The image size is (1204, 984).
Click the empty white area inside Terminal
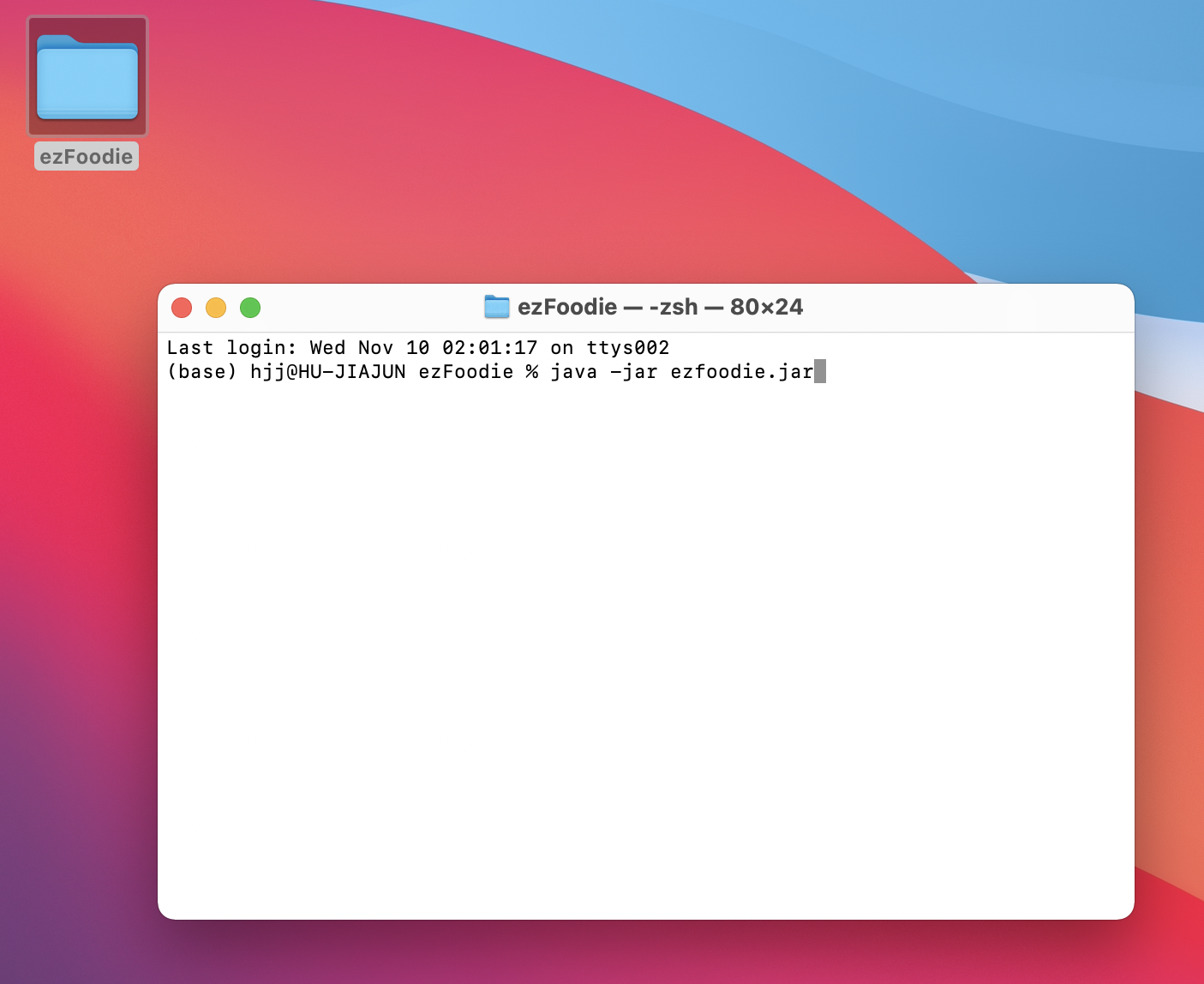645,643
